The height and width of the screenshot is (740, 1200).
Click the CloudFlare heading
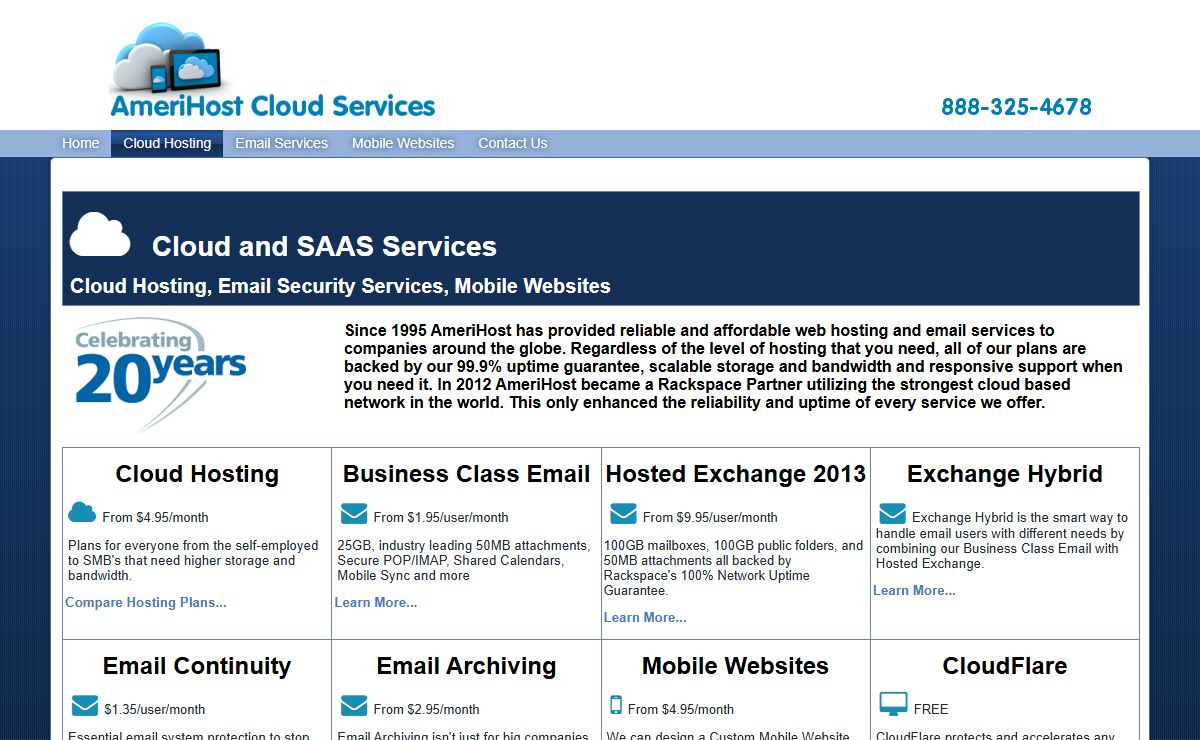click(x=1005, y=666)
